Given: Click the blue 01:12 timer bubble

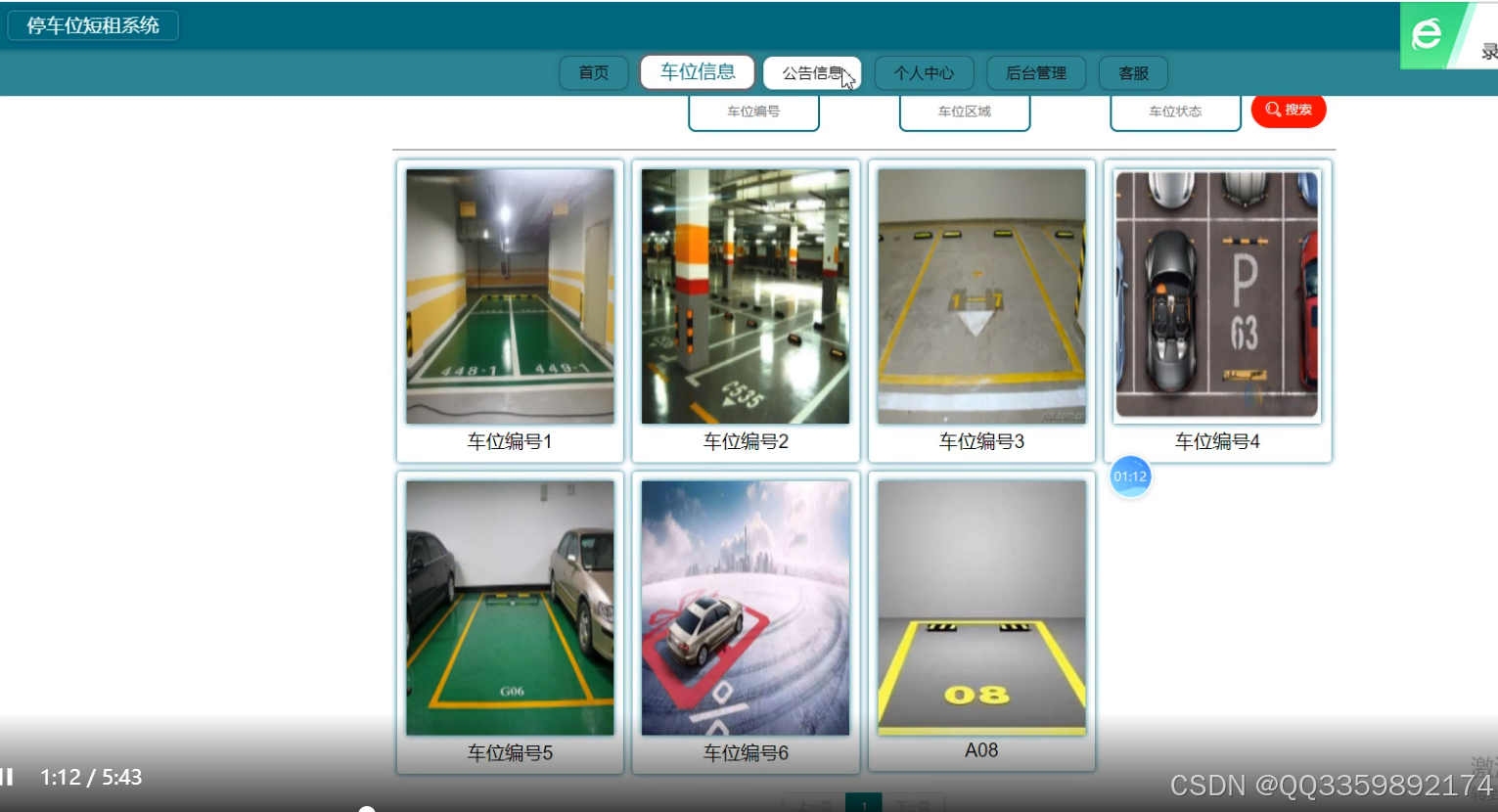Looking at the screenshot, I should point(1130,476).
